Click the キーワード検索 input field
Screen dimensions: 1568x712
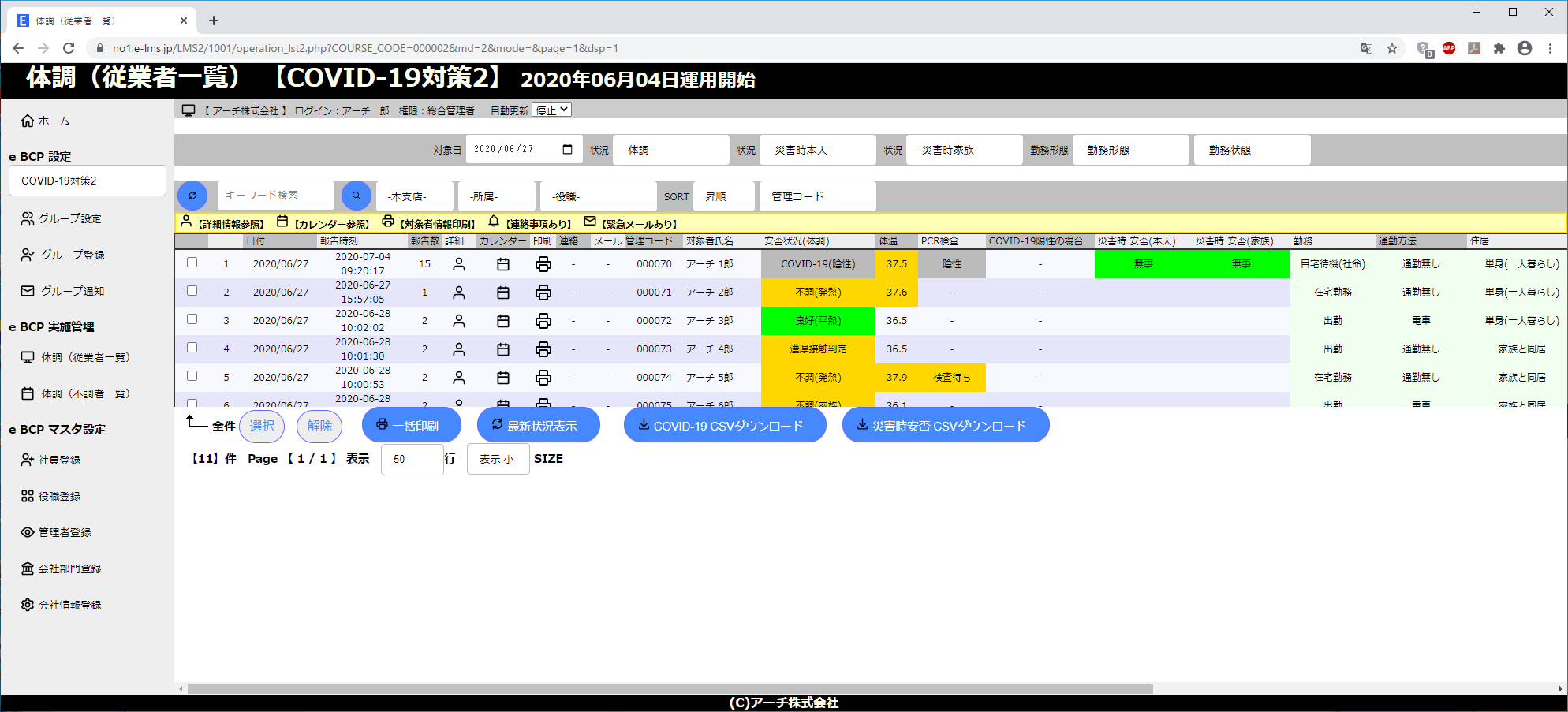pyautogui.click(x=276, y=196)
